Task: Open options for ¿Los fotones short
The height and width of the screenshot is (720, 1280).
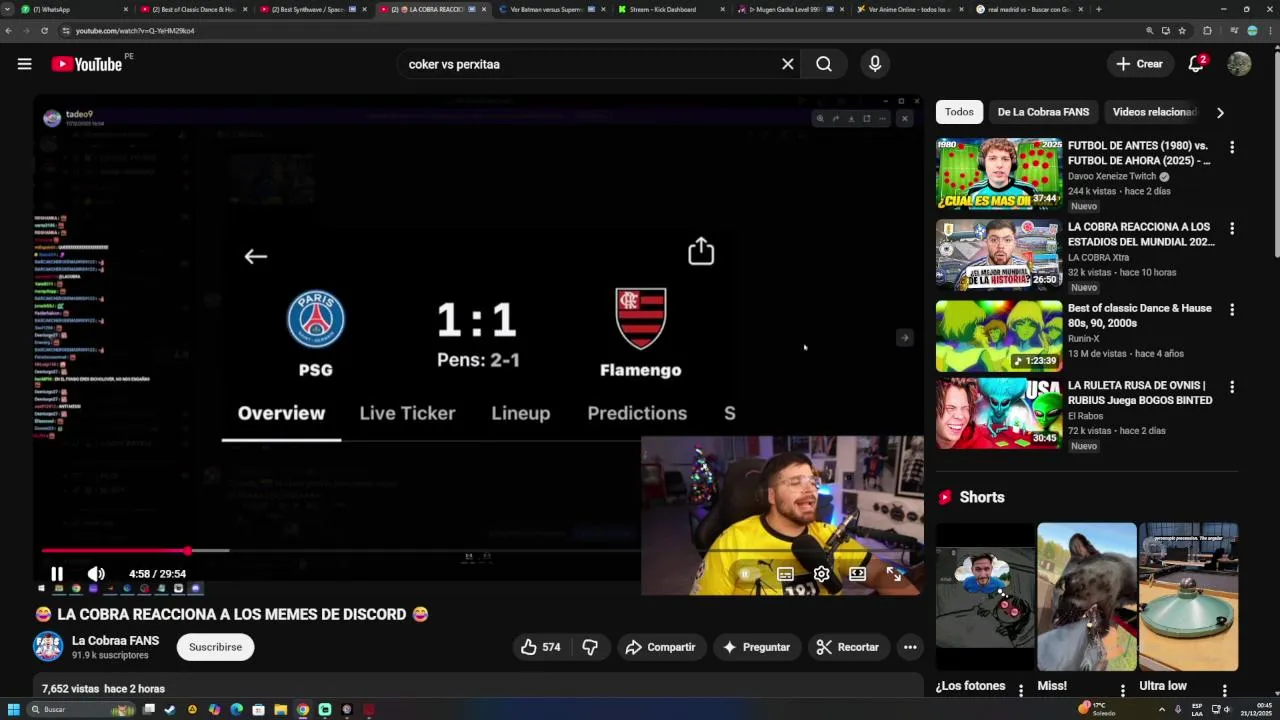Action: point(1021,690)
